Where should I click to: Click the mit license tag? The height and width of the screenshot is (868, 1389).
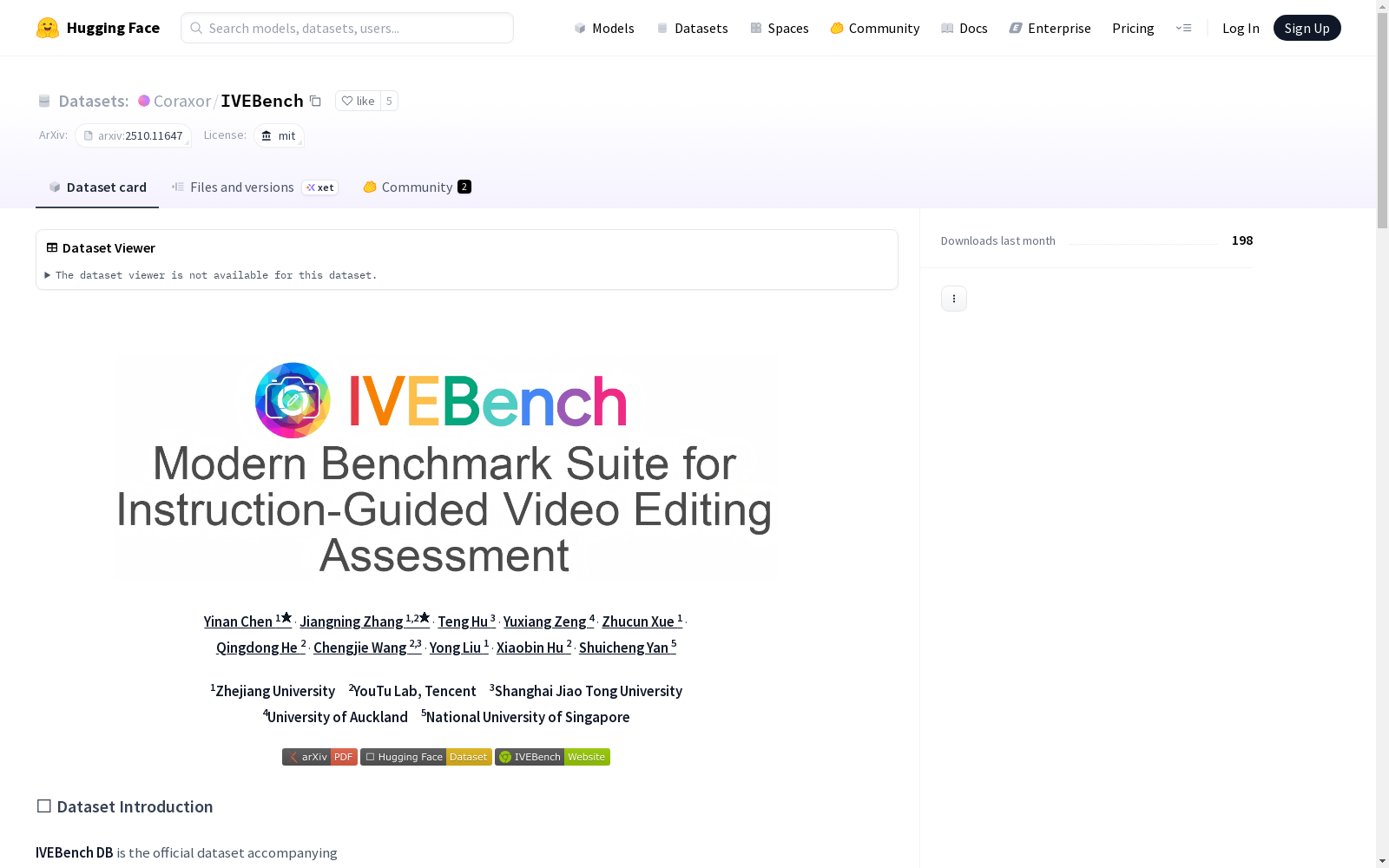(279, 135)
